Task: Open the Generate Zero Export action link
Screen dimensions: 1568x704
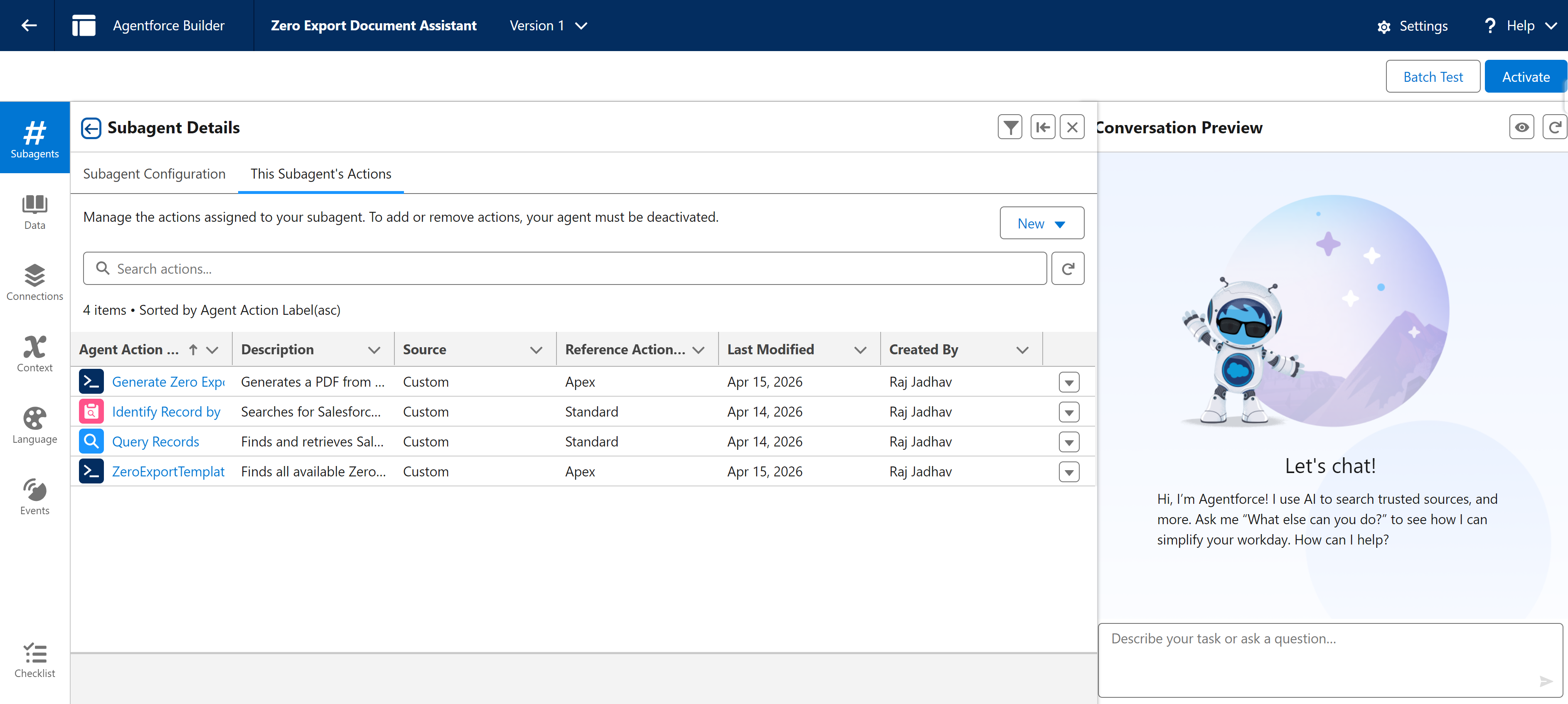Action: [x=169, y=382]
